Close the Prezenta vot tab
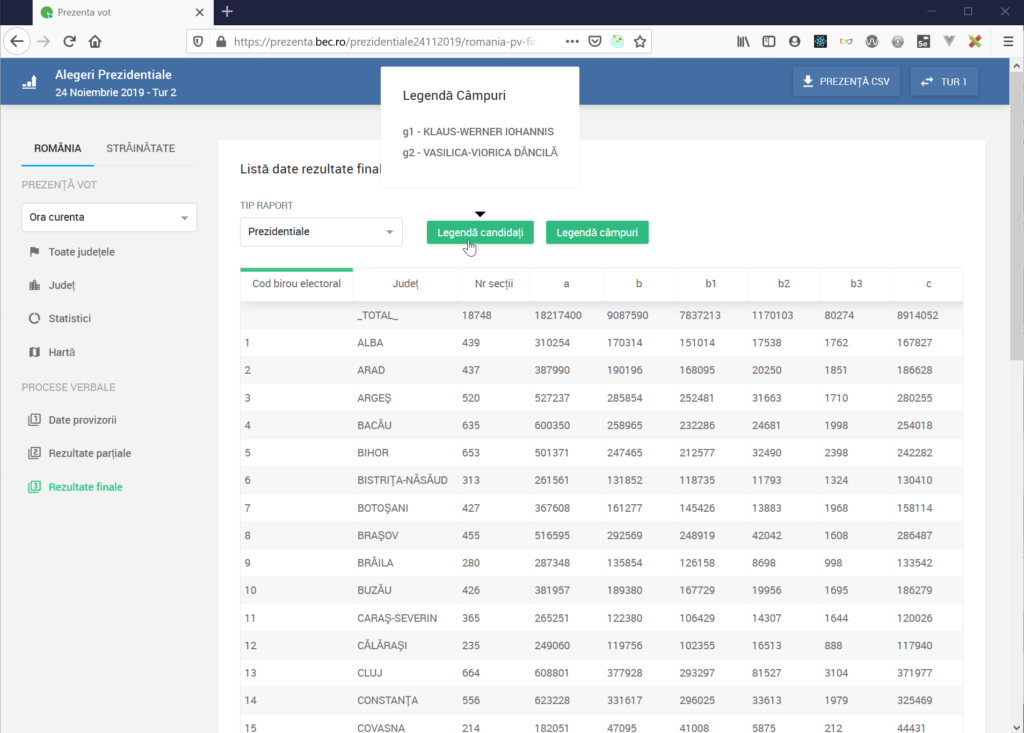The height and width of the screenshot is (733, 1024). point(199,12)
